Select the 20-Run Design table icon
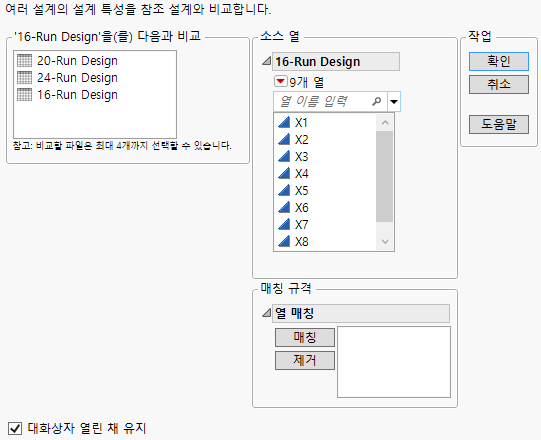The image size is (541, 440). tap(24, 61)
